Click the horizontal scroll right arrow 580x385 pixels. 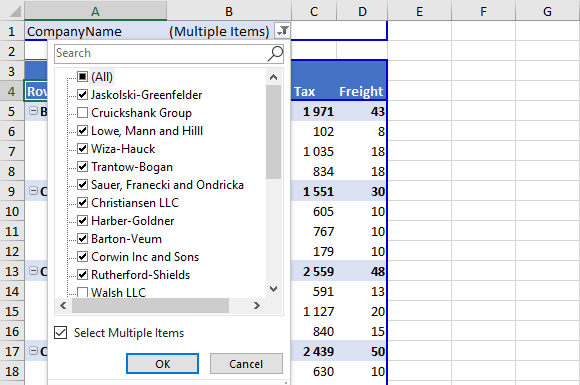point(257,305)
